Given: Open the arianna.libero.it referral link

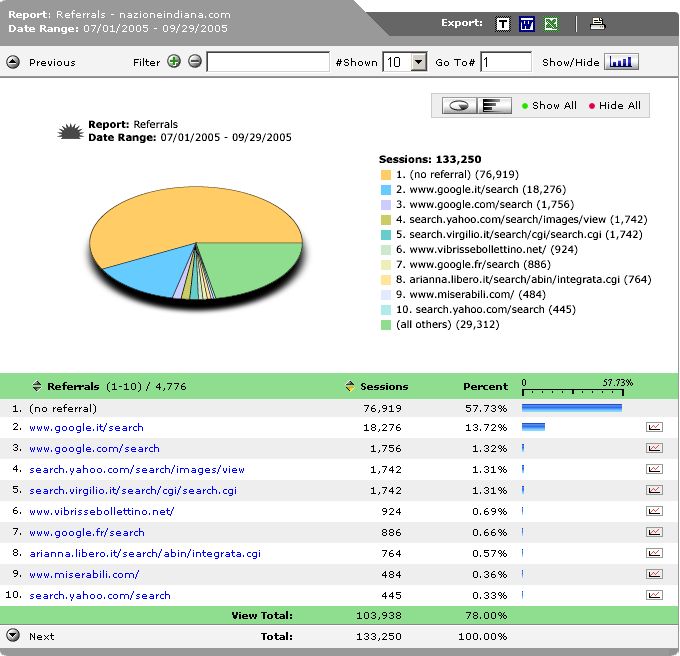Looking at the screenshot, I should pyautogui.click(x=144, y=553).
